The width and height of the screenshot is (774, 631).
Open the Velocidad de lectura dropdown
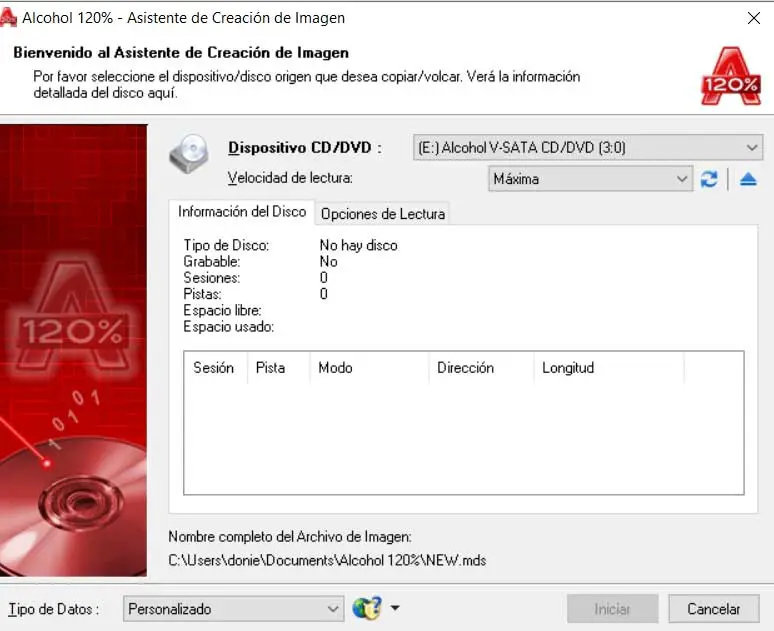click(x=590, y=179)
